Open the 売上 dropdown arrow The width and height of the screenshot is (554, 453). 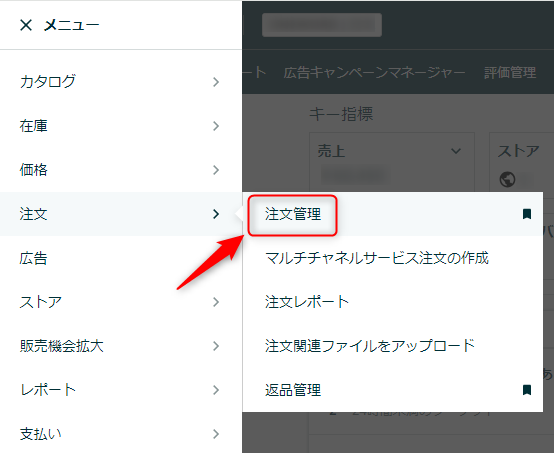click(x=456, y=151)
